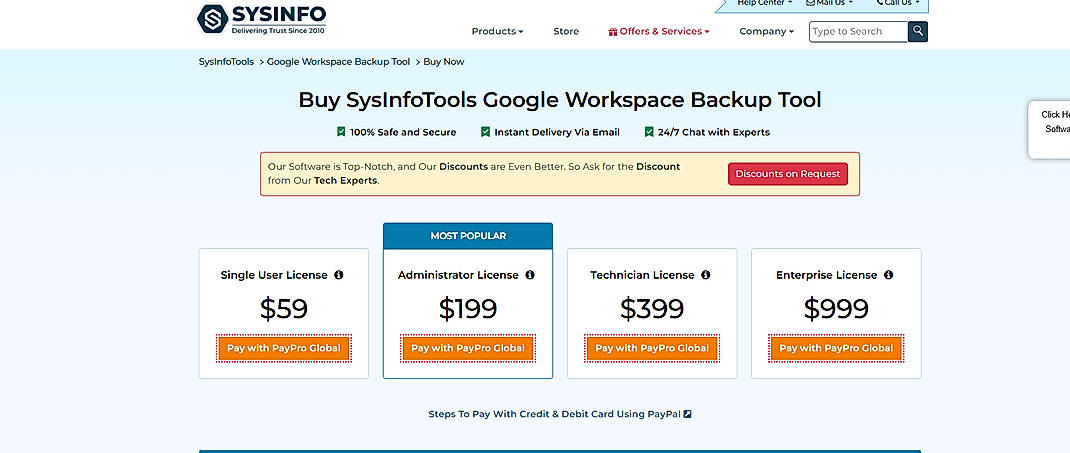
Task: Go to the Store page
Action: pos(566,31)
